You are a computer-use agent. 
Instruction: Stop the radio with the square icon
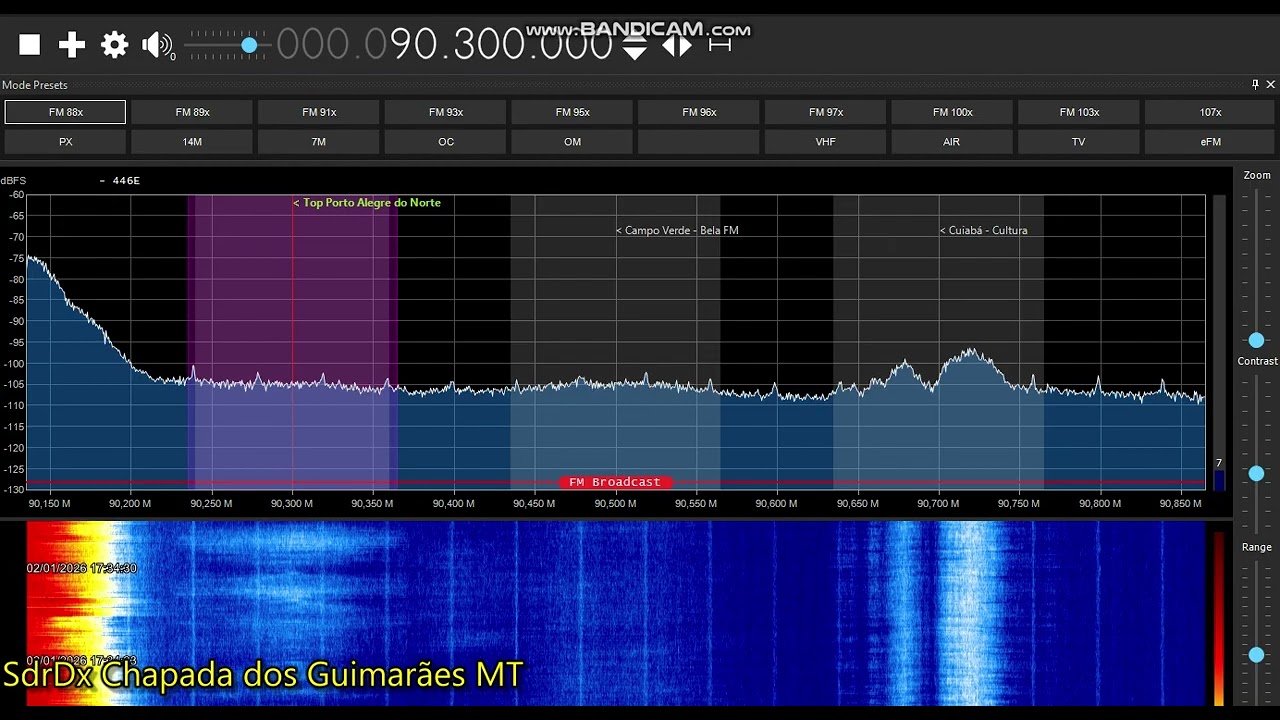tap(30, 44)
